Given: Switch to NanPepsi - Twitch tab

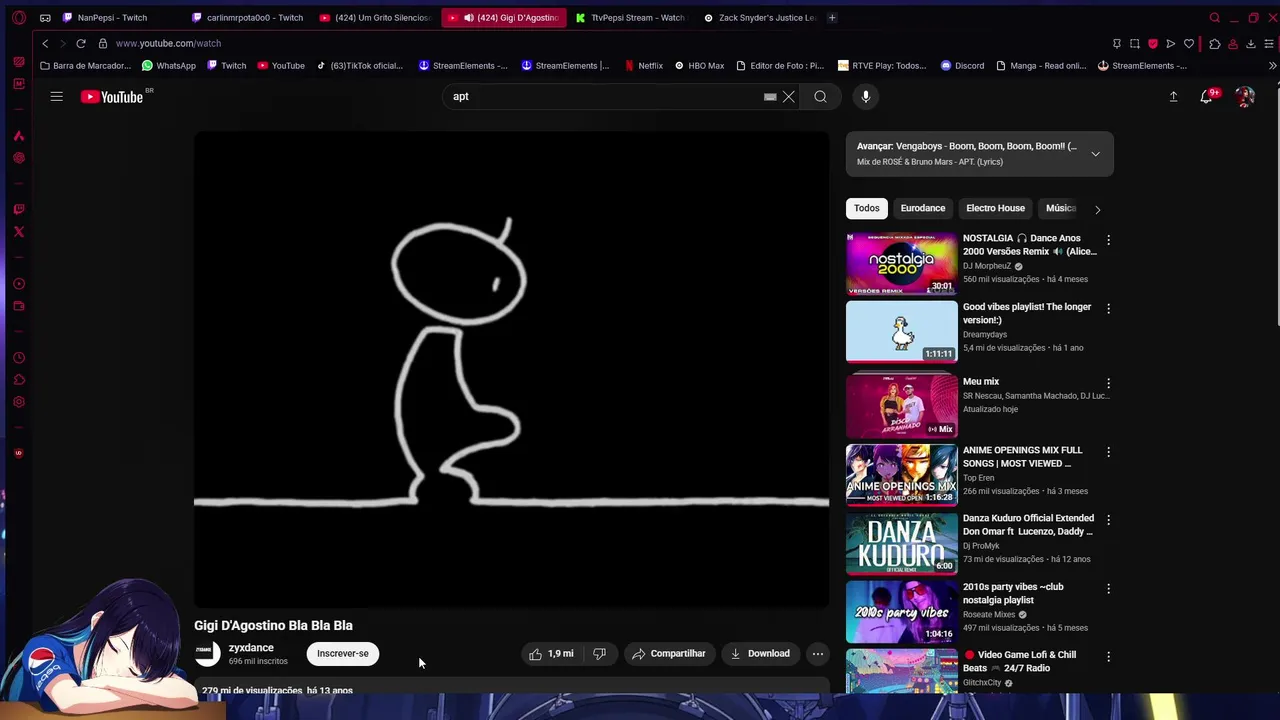Looking at the screenshot, I should point(120,18).
